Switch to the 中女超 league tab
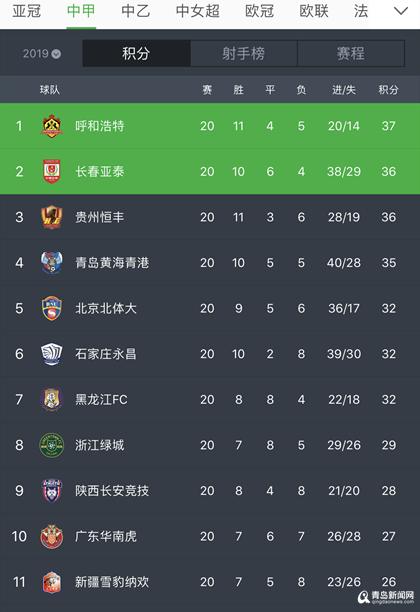The width and height of the screenshot is (420, 612). pyautogui.click(x=198, y=11)
